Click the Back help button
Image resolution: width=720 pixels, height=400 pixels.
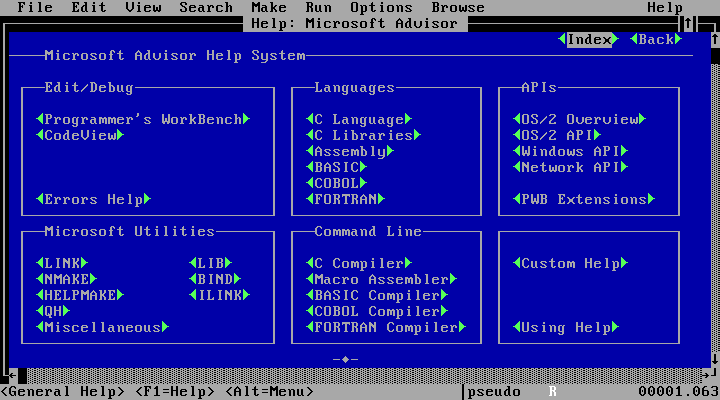(656, 39)
